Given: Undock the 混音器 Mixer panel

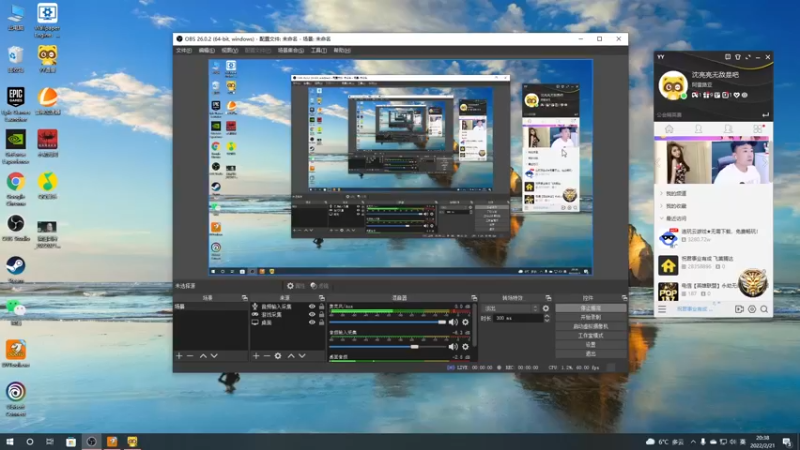Looking at the screenshot, I should click(474, 298).
